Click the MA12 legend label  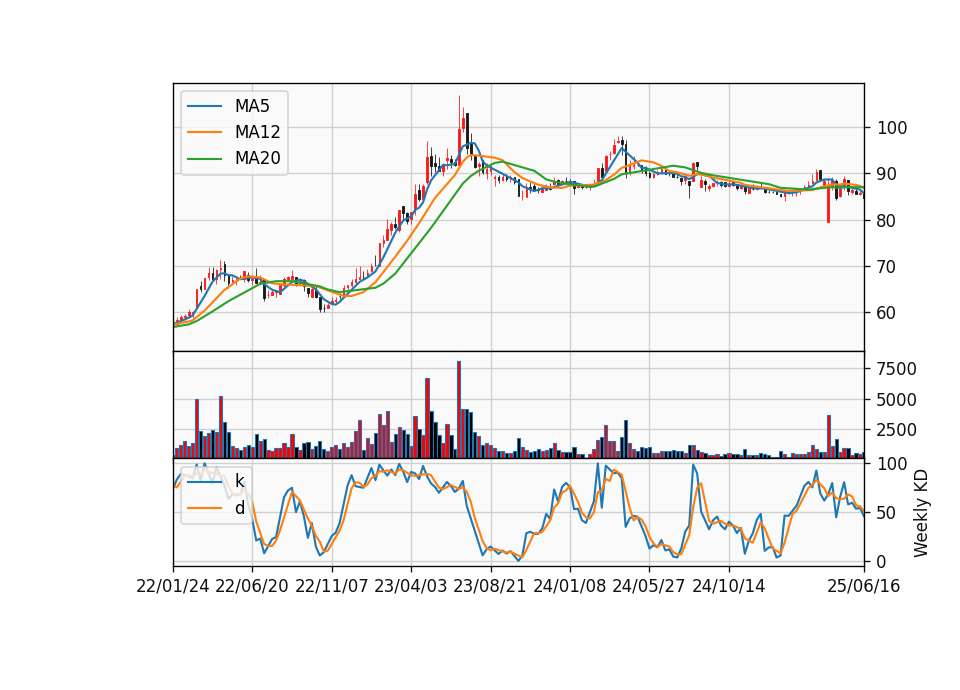257,132
